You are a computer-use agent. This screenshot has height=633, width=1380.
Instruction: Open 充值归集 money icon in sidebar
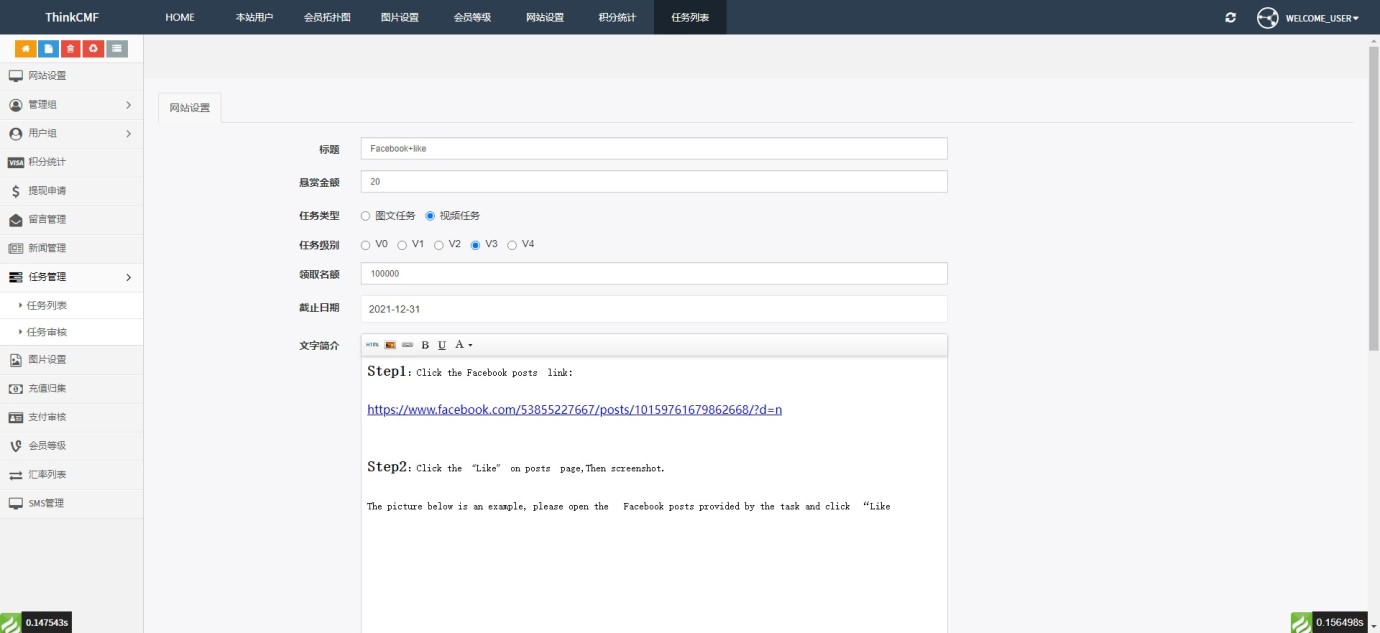[15, 389]
